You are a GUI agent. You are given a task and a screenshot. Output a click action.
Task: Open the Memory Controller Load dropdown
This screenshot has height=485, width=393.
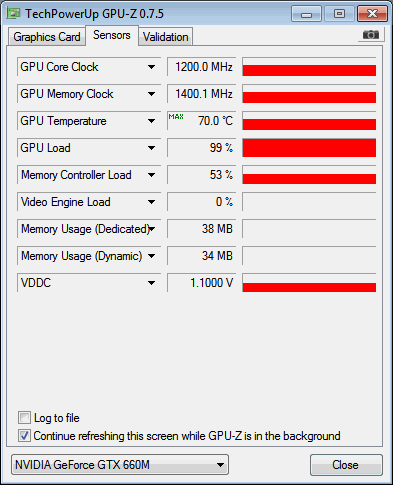point(151,175)
